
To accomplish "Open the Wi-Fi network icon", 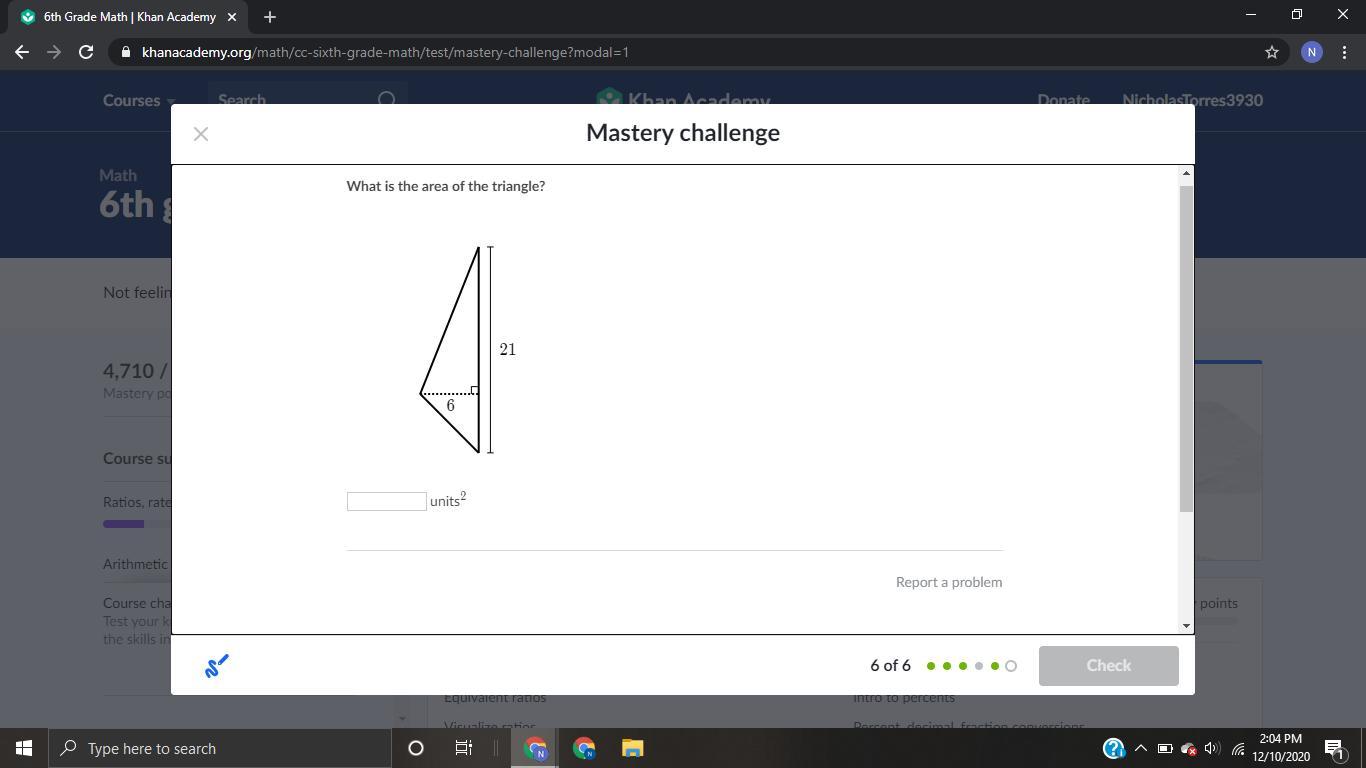I will coord(1237,748).
